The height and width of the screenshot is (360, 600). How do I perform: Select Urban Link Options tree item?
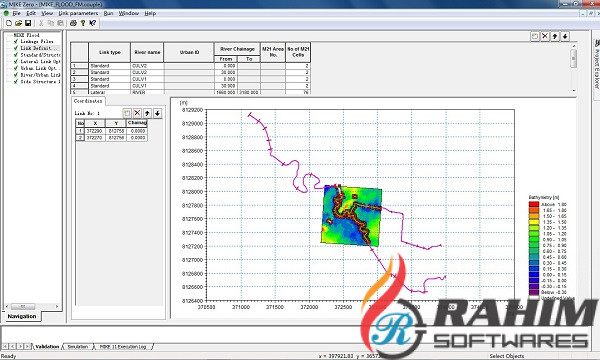[x=40, y=68]
